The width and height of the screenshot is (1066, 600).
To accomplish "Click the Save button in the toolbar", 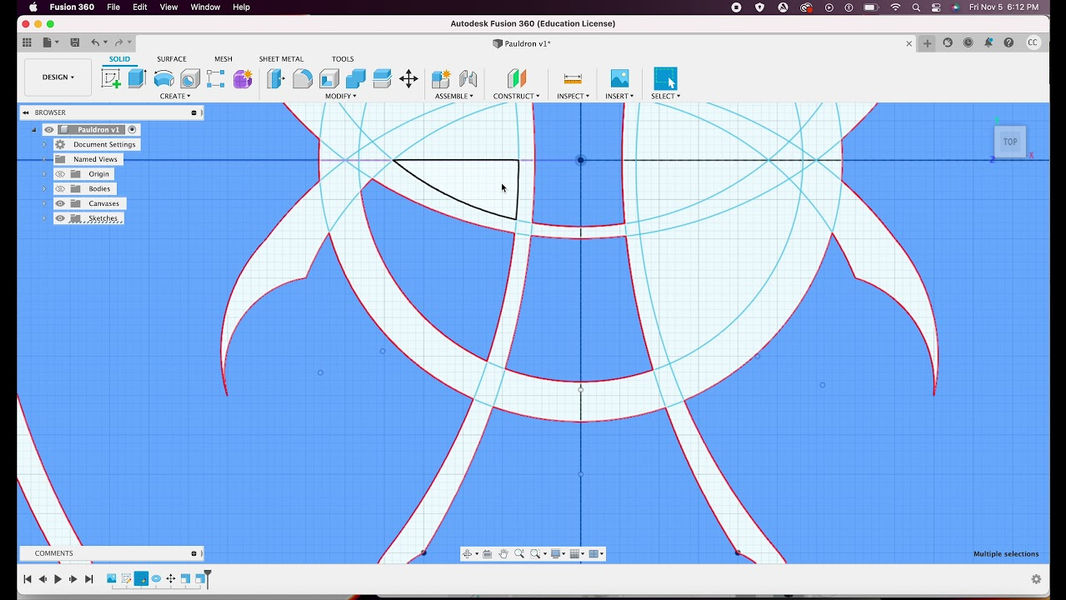I will (x=74, y=43).
